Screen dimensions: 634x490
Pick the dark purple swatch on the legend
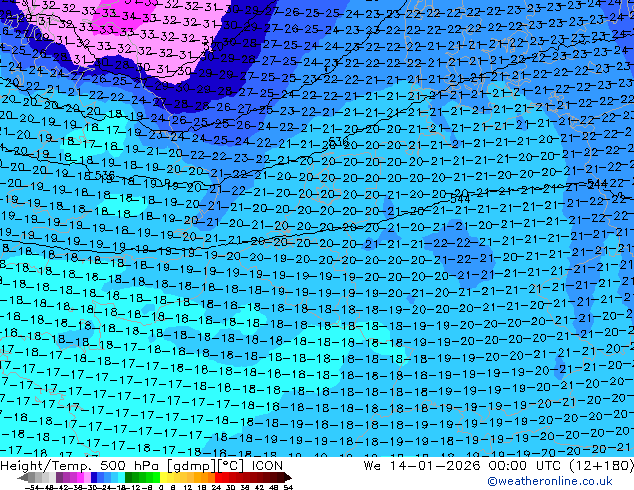pyautogui.click(x=59, y=478)
